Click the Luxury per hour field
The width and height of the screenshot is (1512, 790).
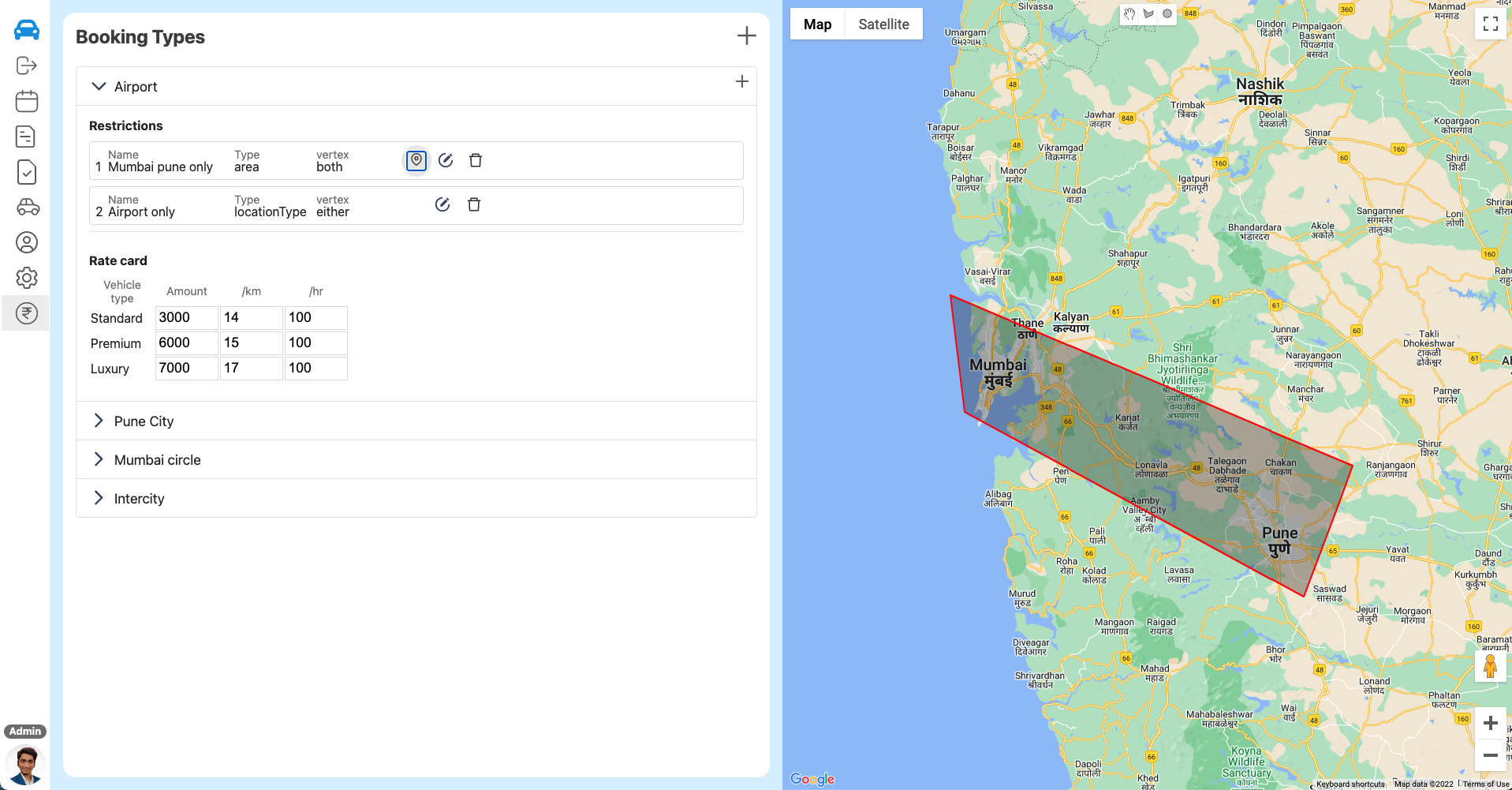[316, 369]
